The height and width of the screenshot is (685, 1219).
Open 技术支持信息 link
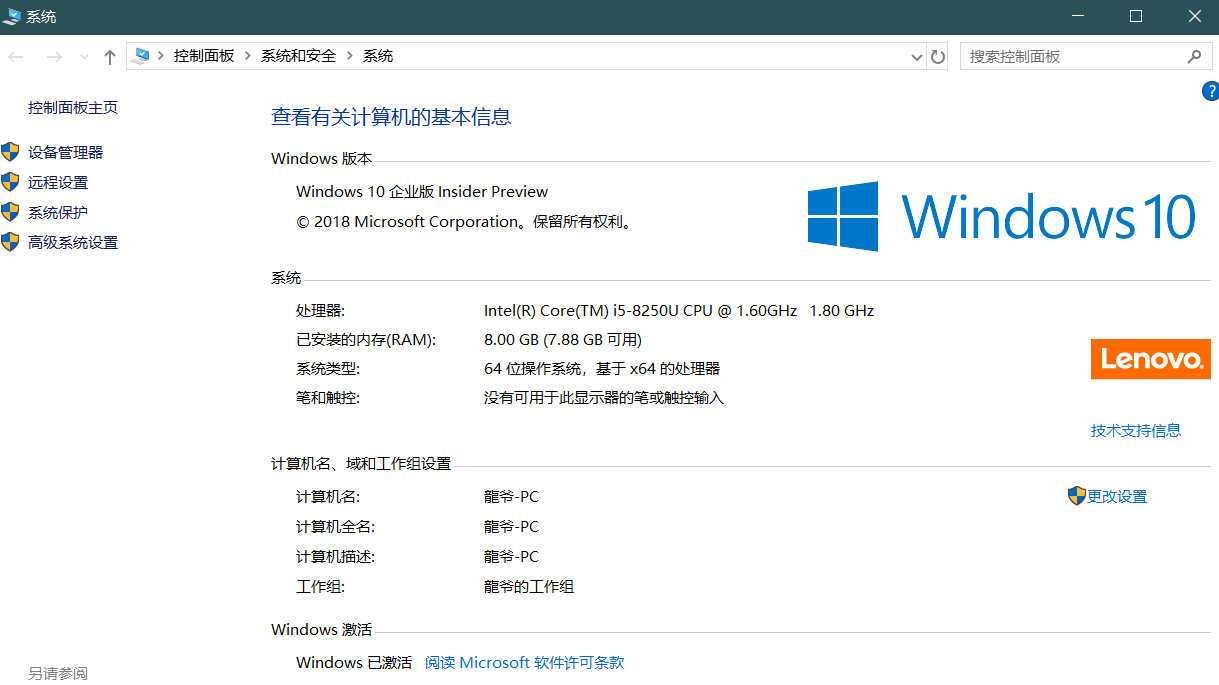pyautogui.click(x=1136, y=430)
